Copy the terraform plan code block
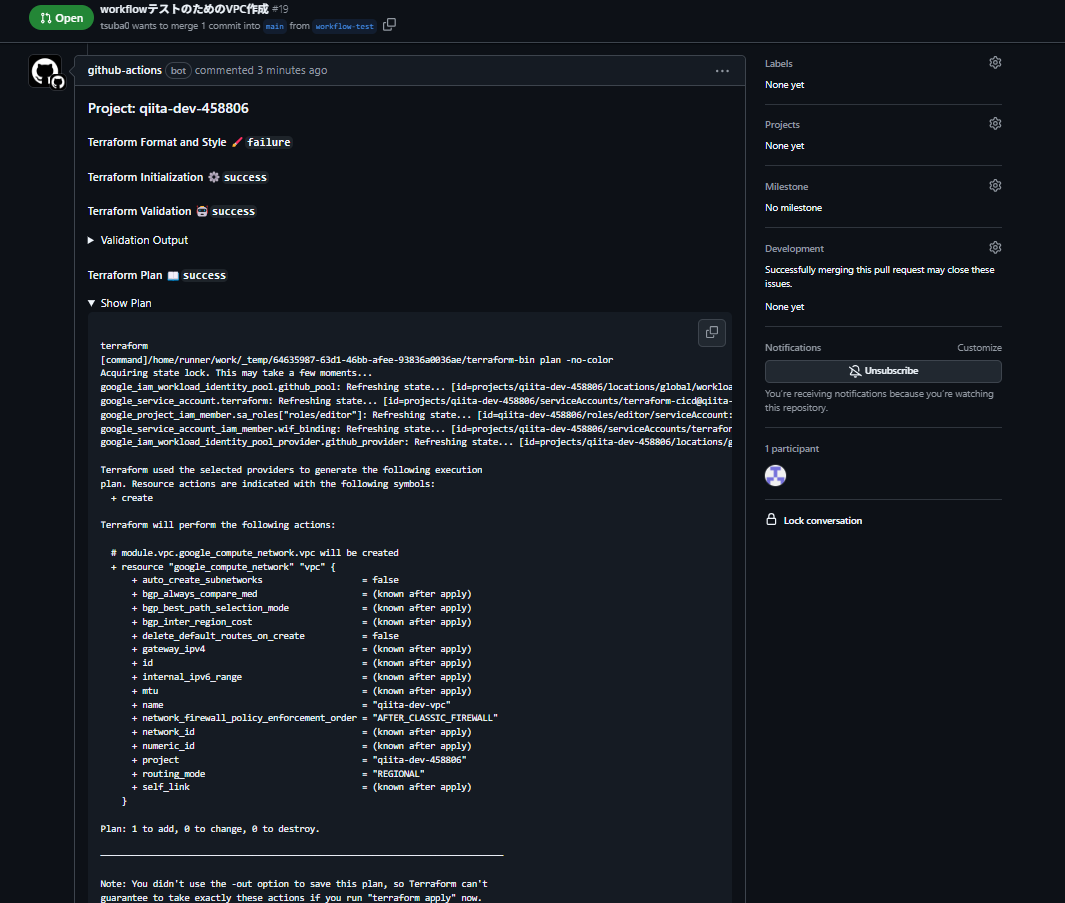Image resolution: width=1065 pixels, height=903 pixels. click(x=711, y=333)
